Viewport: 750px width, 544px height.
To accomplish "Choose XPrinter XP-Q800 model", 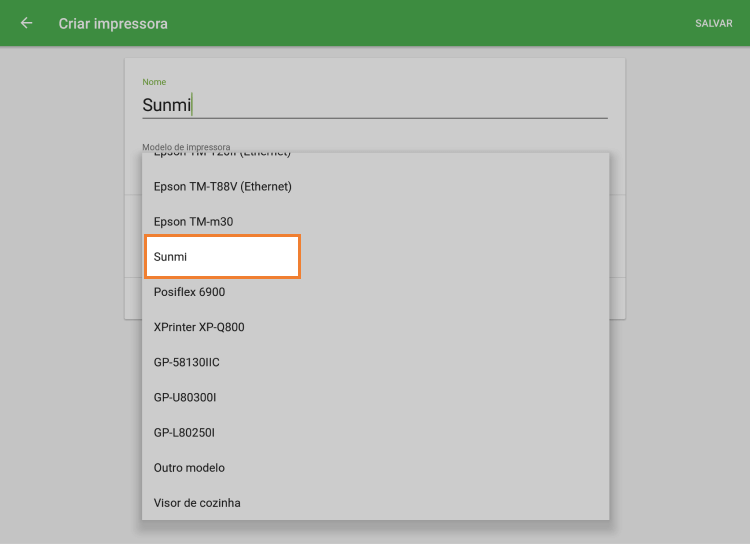I will [199, 327].
